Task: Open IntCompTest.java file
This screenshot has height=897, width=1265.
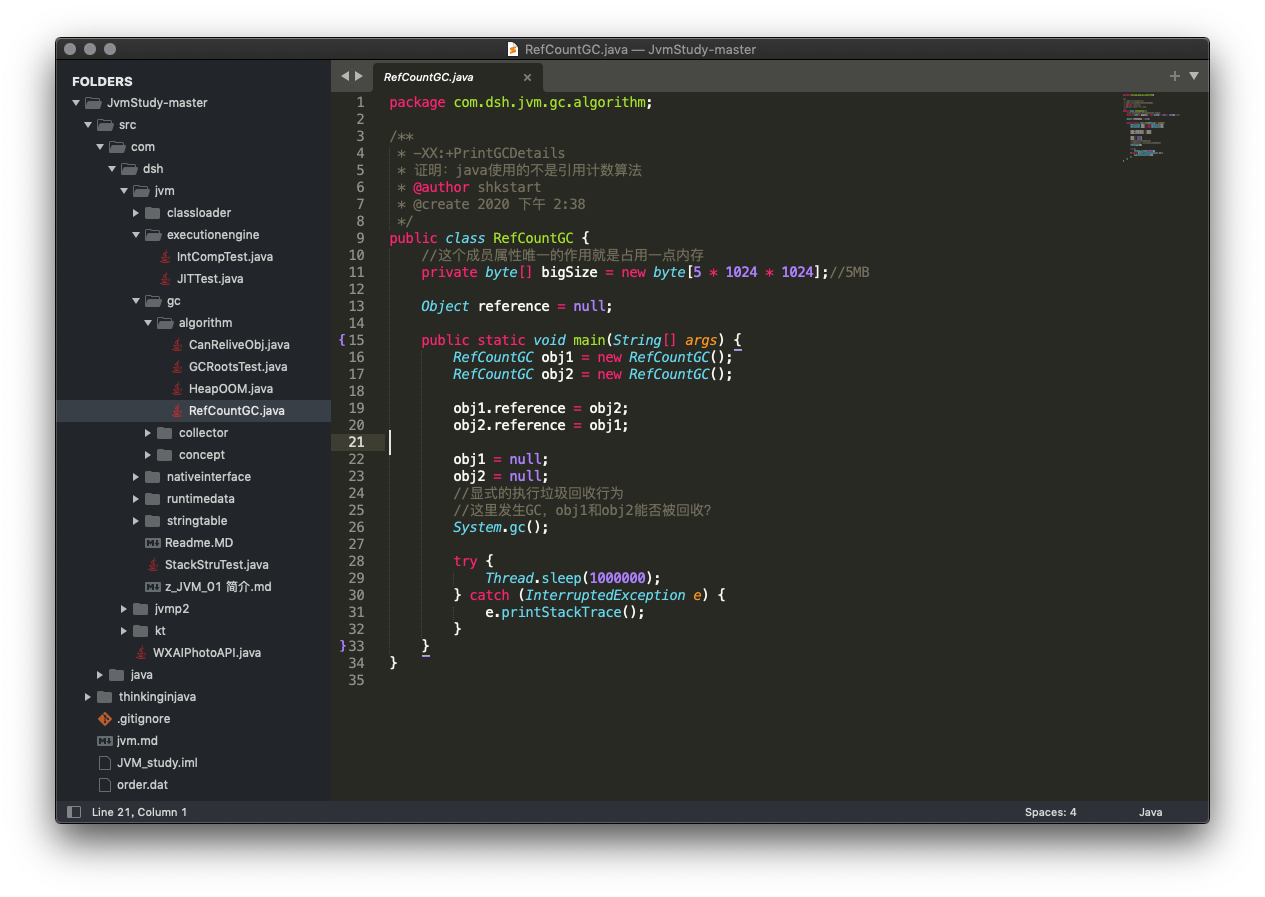Action: pyautogui.click(x=225, y=257)
